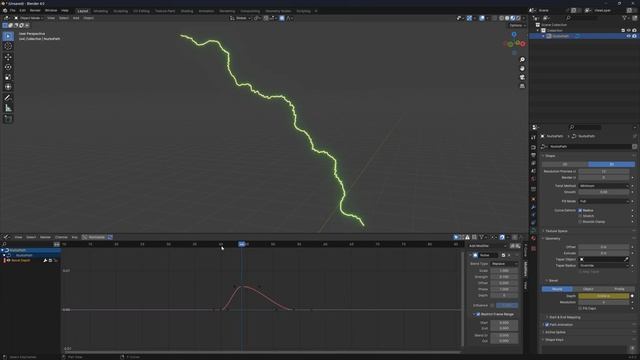This screenshot has width=640, height=360.
Task: Open the Scene properties tab icon
Action: click(533, 171)
